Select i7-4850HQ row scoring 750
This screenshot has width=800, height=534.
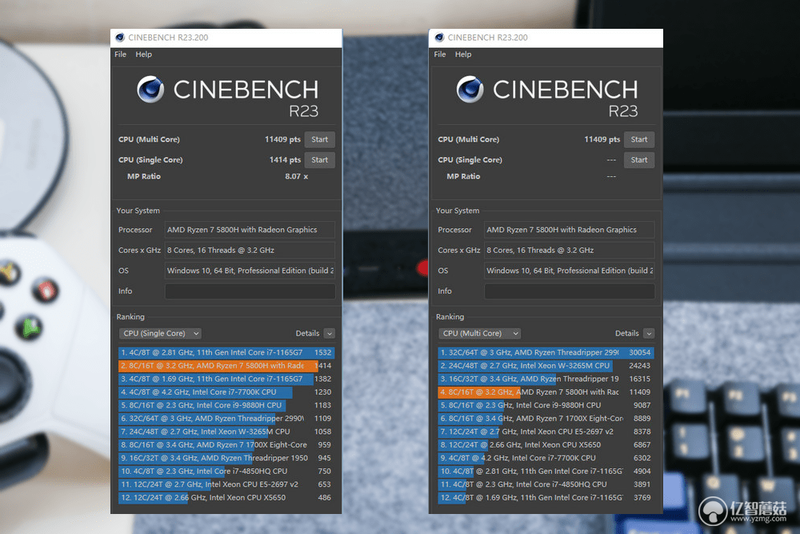[226, 471]
